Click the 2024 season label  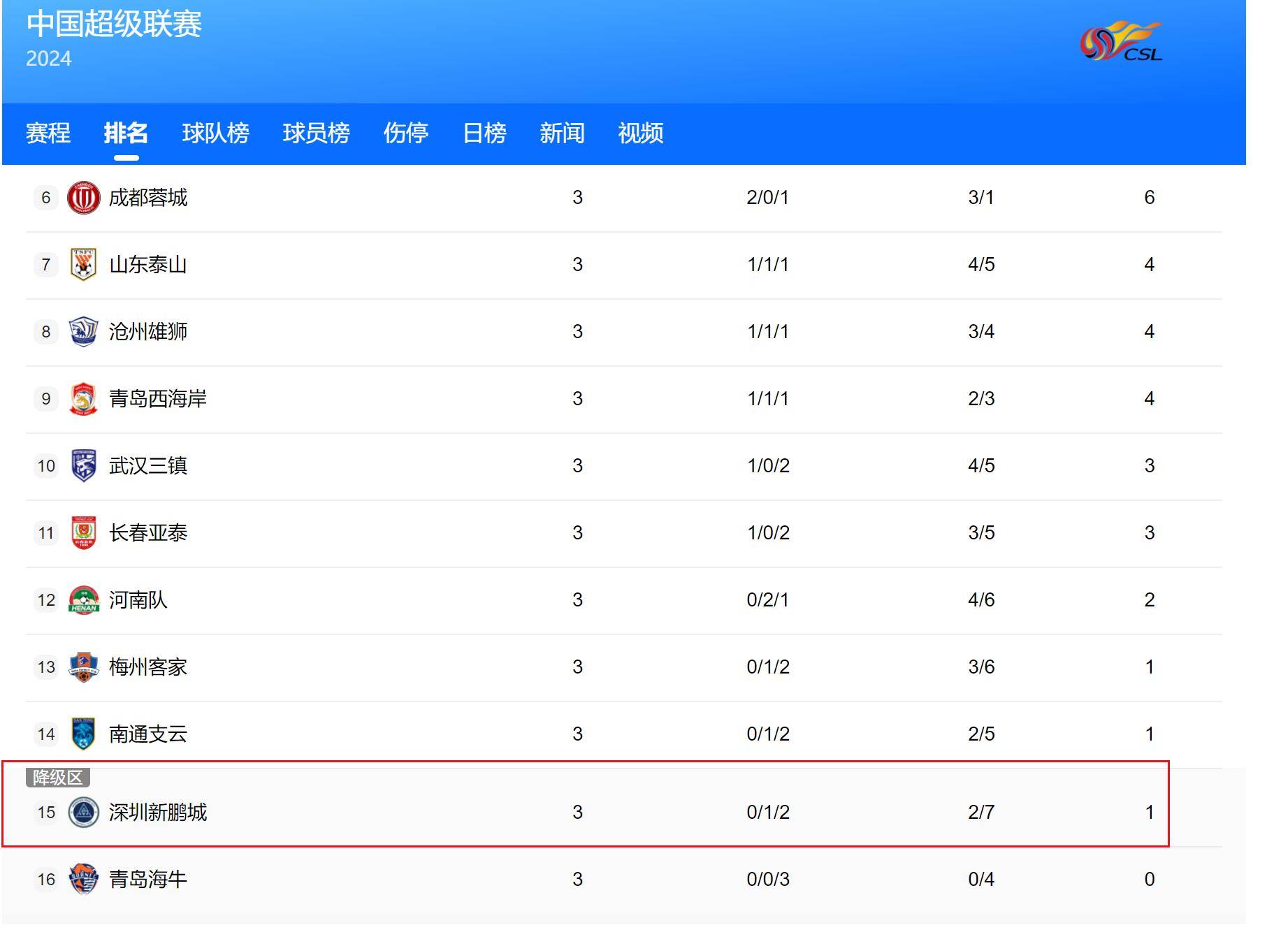49,59
